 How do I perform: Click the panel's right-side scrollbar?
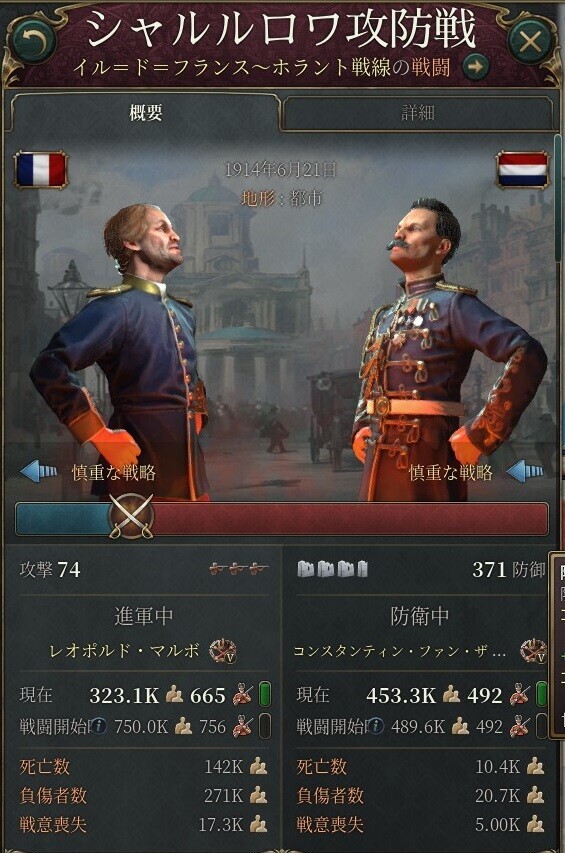click(x=558, y=199)
